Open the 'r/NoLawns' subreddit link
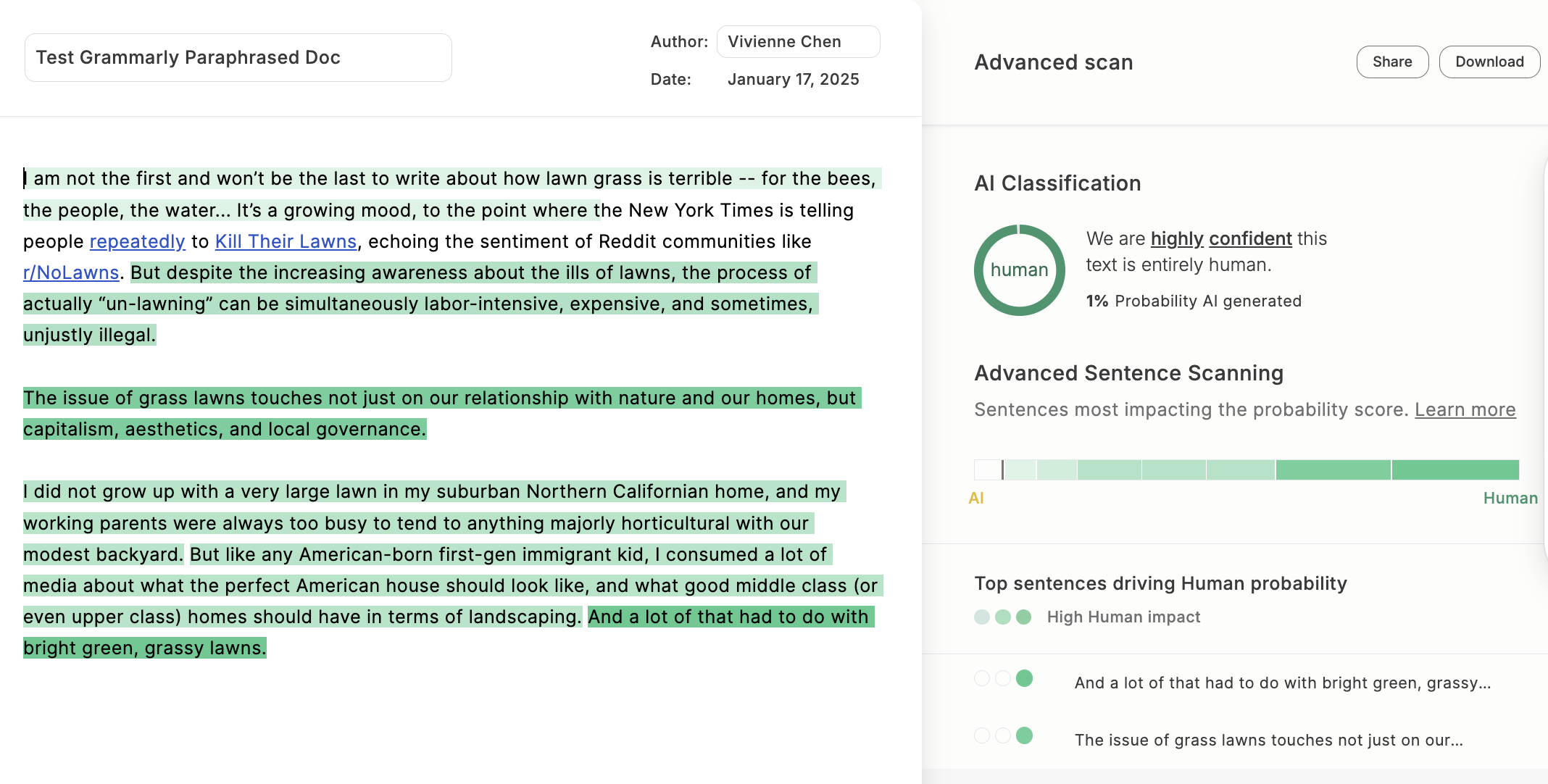This screenshot has height=784, width=1548. pyautogui.click(x=70, y=272)
